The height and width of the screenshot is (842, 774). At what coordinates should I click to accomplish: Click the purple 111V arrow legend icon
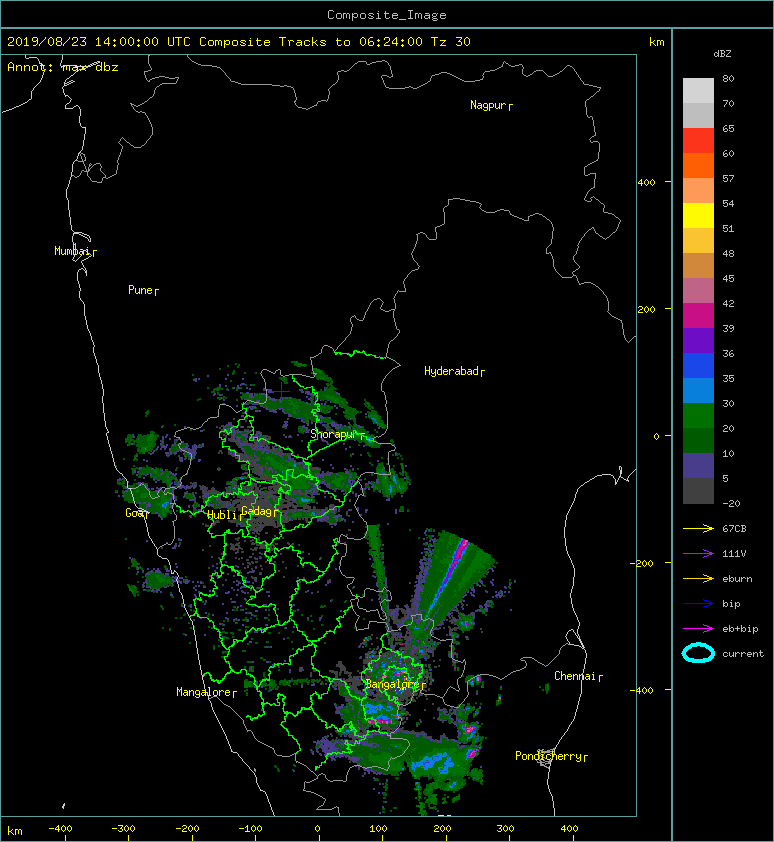[x=698, y=554]
